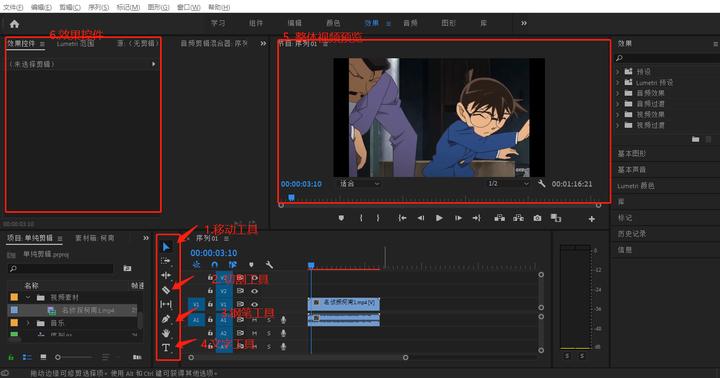The width and height of the screenshot is (720, 378).
Task: Open the monitor button editor plus
Action: pos(591,219)
